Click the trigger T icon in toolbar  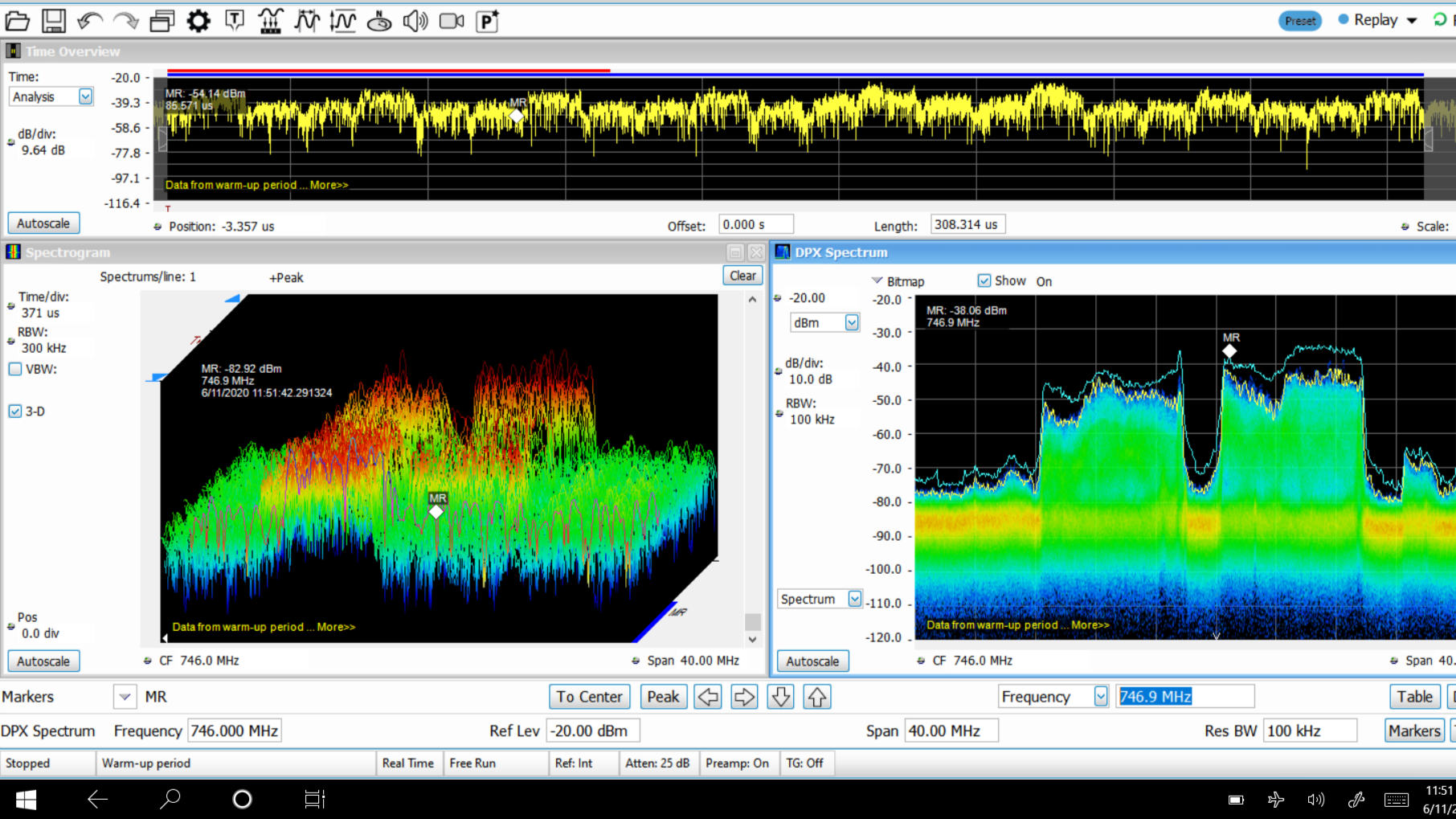tap(235, 21)
